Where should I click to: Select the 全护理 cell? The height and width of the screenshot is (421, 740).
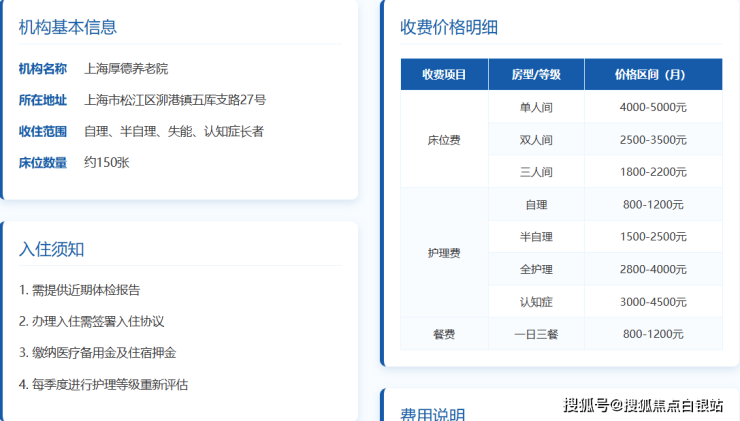pyautogui.click(x=536, y=269)
